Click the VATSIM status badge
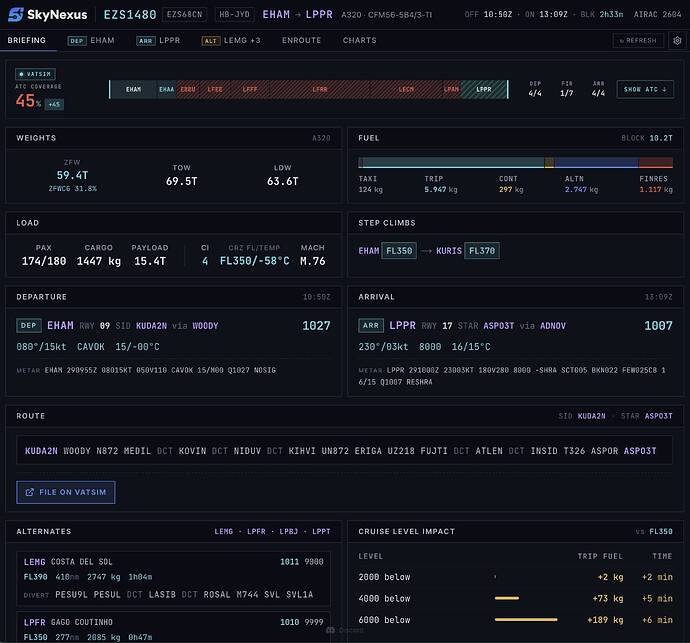The width and height of the screenshot is (690, 643). (35, 74)
